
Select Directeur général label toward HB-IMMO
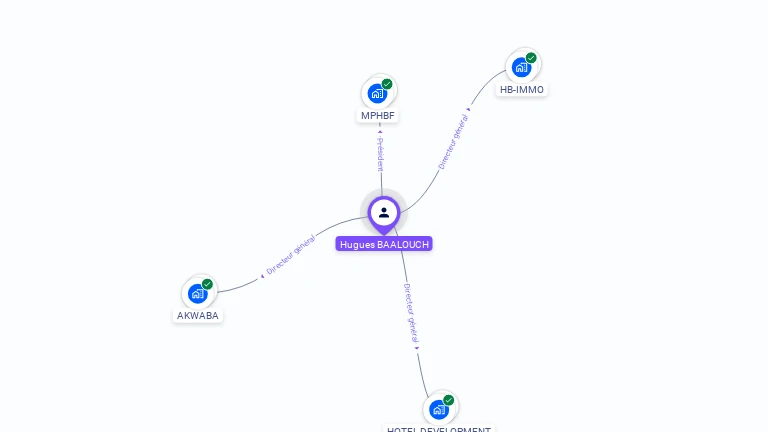(x=453, y=142)
